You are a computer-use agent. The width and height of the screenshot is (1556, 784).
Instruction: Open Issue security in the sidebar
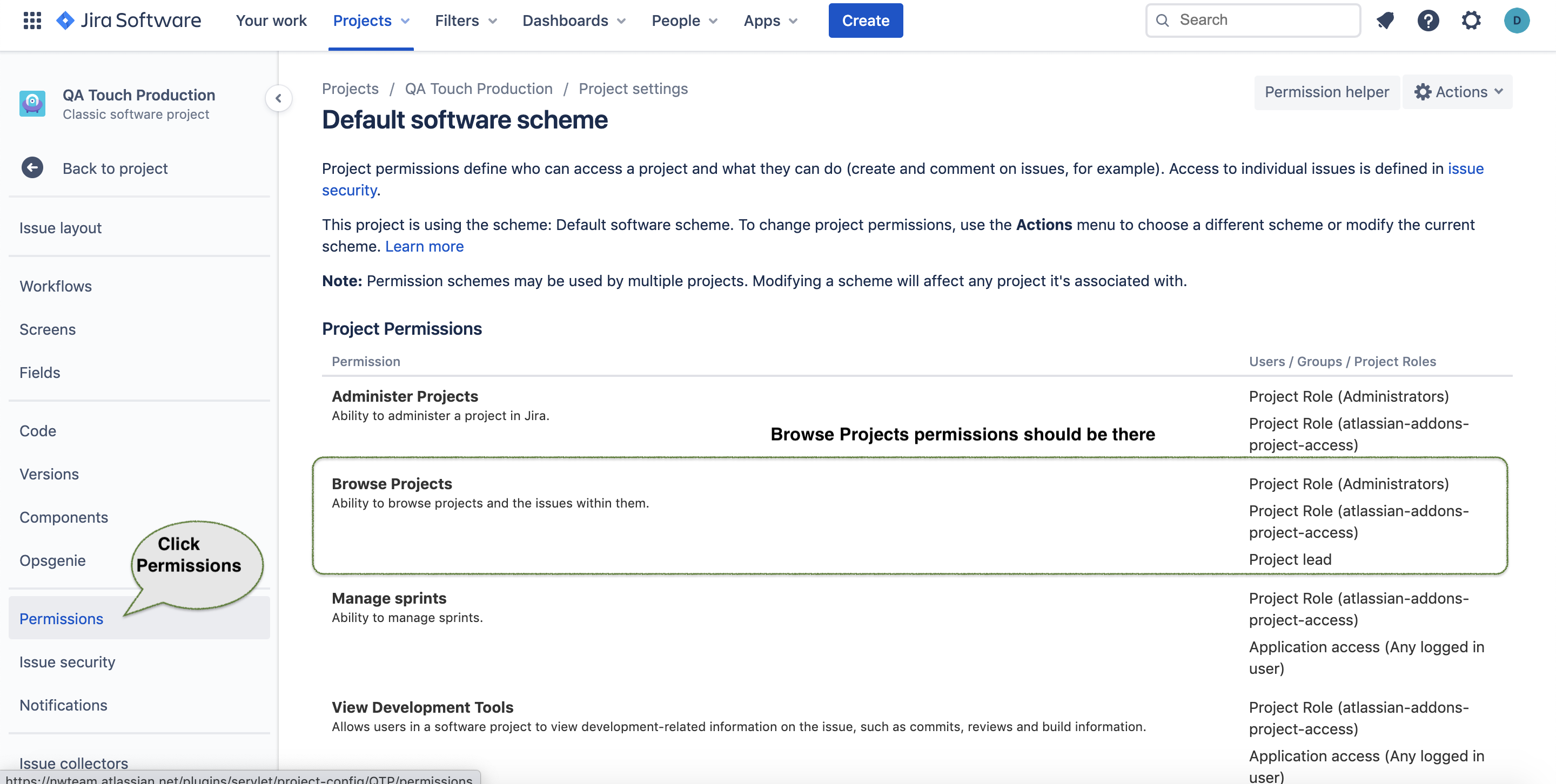click(67, 661)
